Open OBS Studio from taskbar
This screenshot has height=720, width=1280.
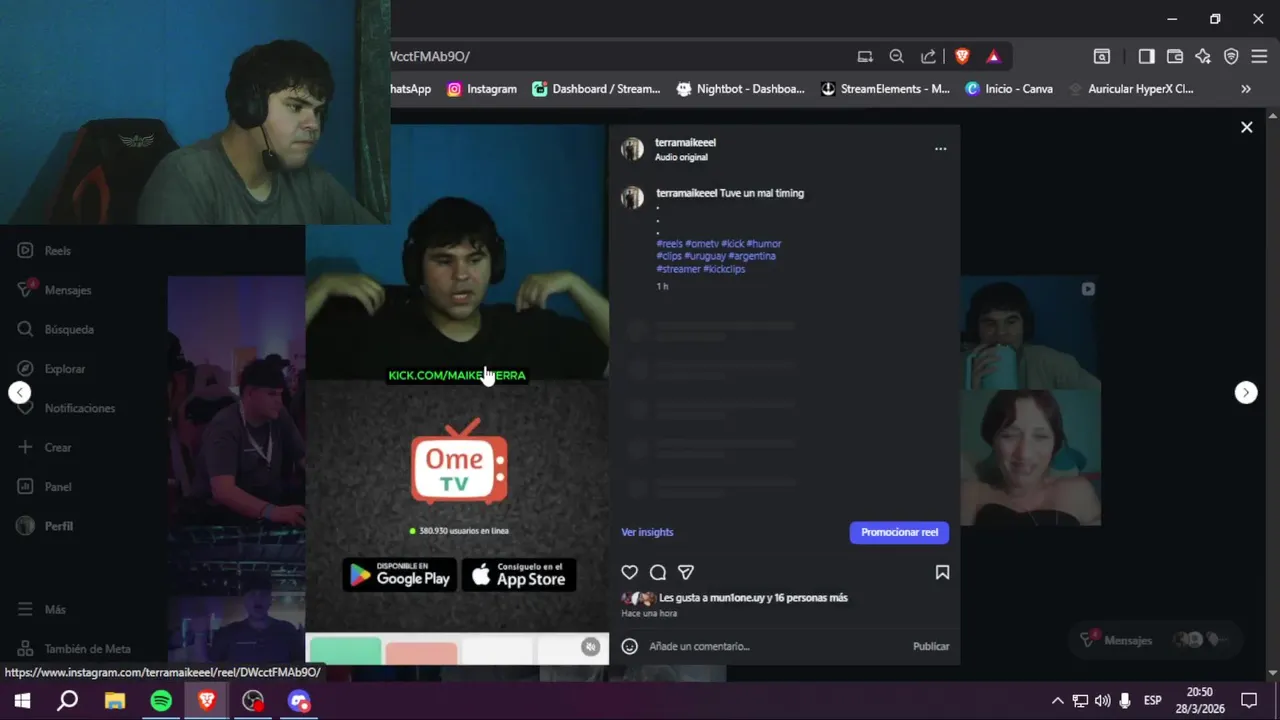(253, 701)
